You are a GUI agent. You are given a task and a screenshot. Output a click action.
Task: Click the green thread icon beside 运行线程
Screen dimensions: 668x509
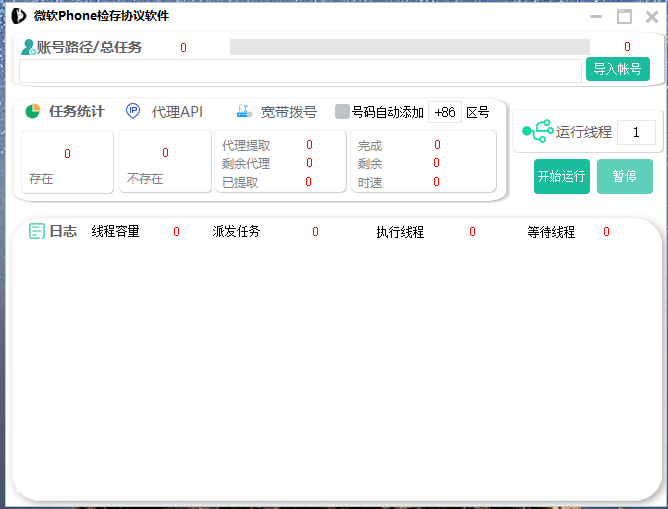click(537, 132)
